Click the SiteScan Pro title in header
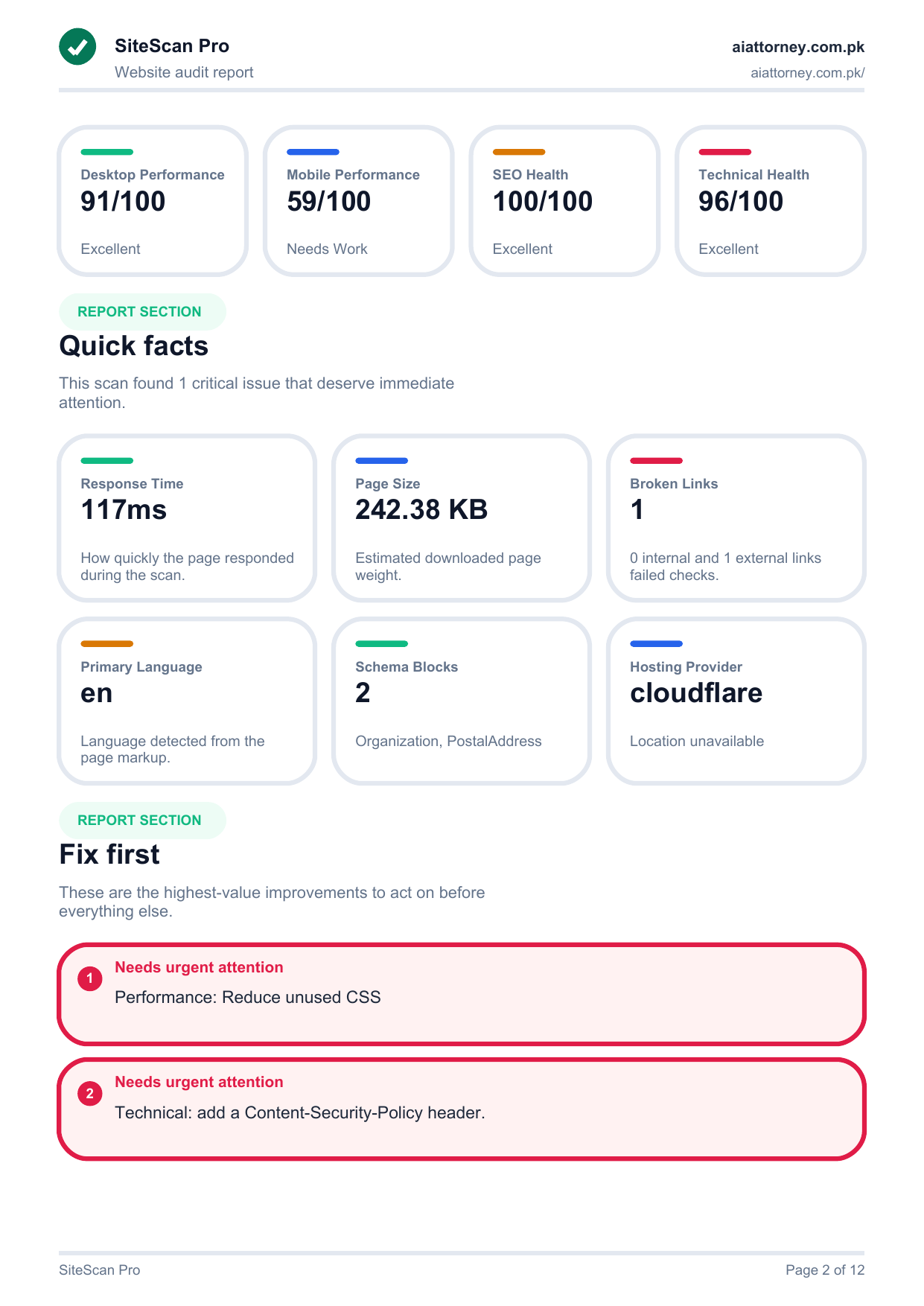 tap(172, 46)
